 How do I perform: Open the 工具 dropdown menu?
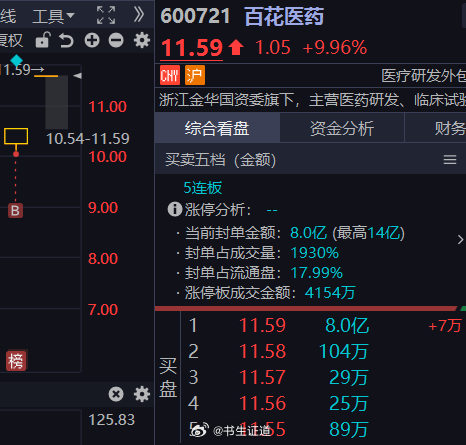[x=53, y=16]
